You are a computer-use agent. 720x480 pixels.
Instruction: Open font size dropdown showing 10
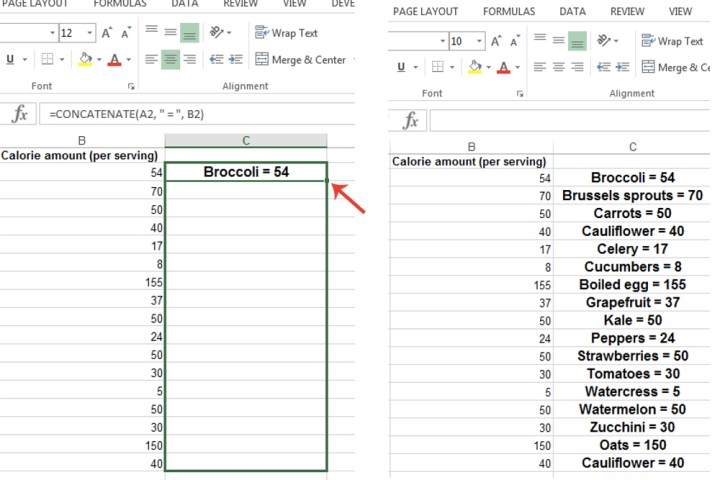click(479, 41)
